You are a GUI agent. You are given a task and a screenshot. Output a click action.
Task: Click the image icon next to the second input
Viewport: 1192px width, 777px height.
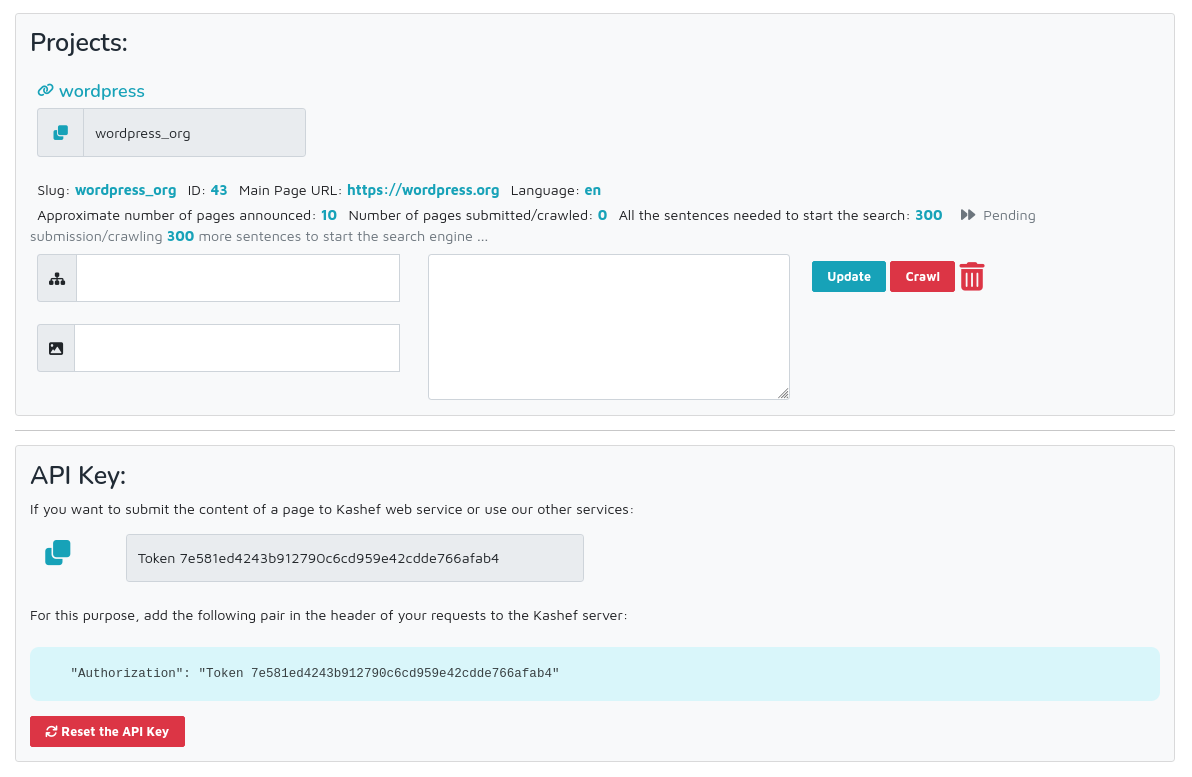tap(56, 348)
